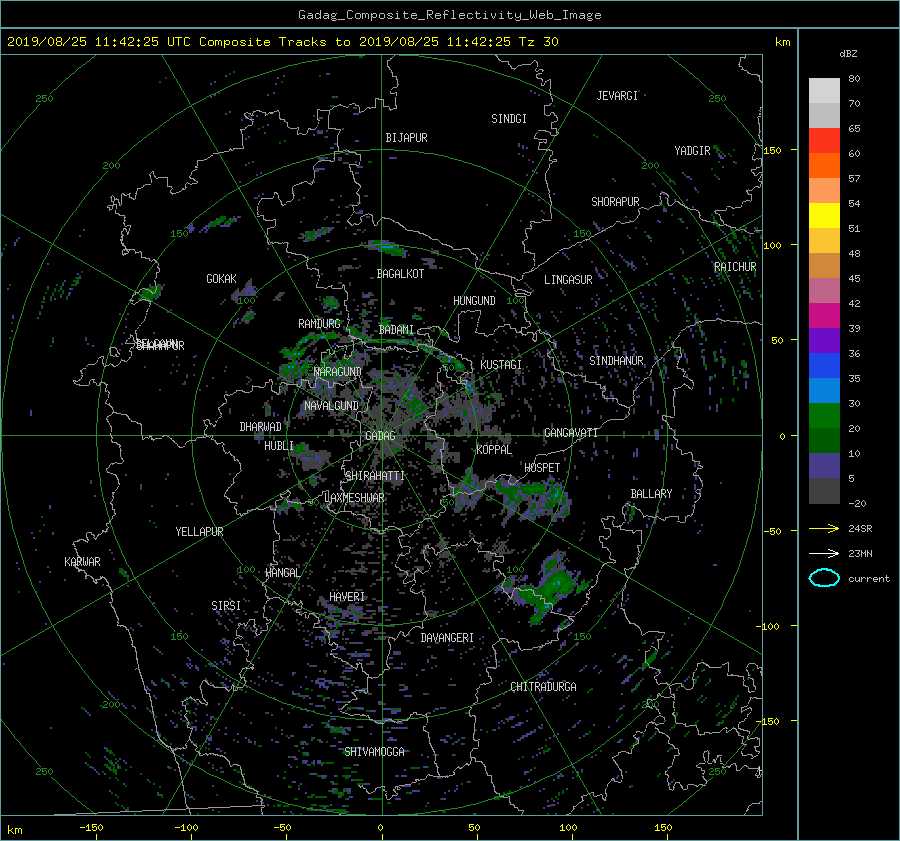Click the dBZ legend heading
Screen dimensions: 900x841
[848, 54]
